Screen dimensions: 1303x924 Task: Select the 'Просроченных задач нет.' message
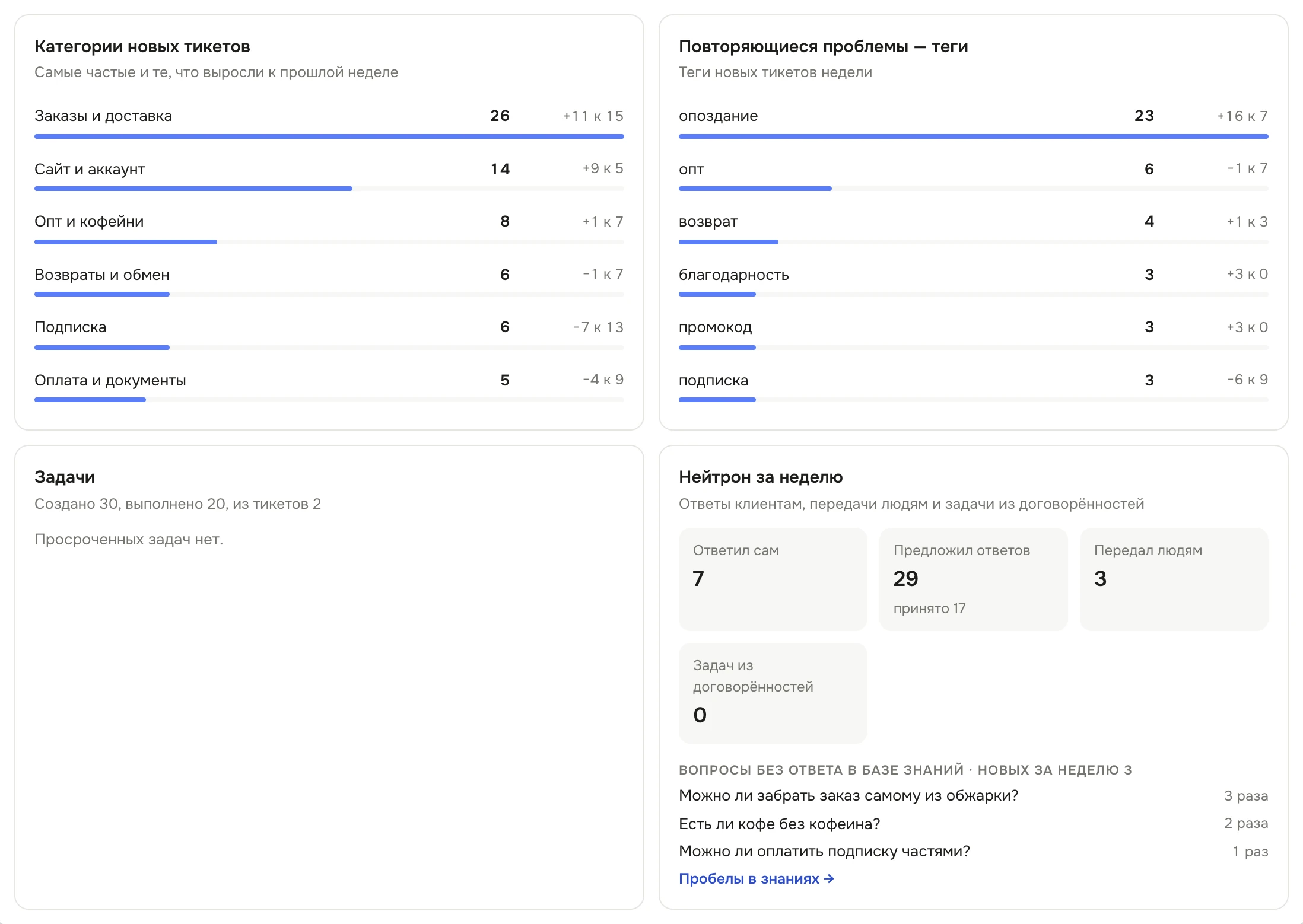click(129, 539)
